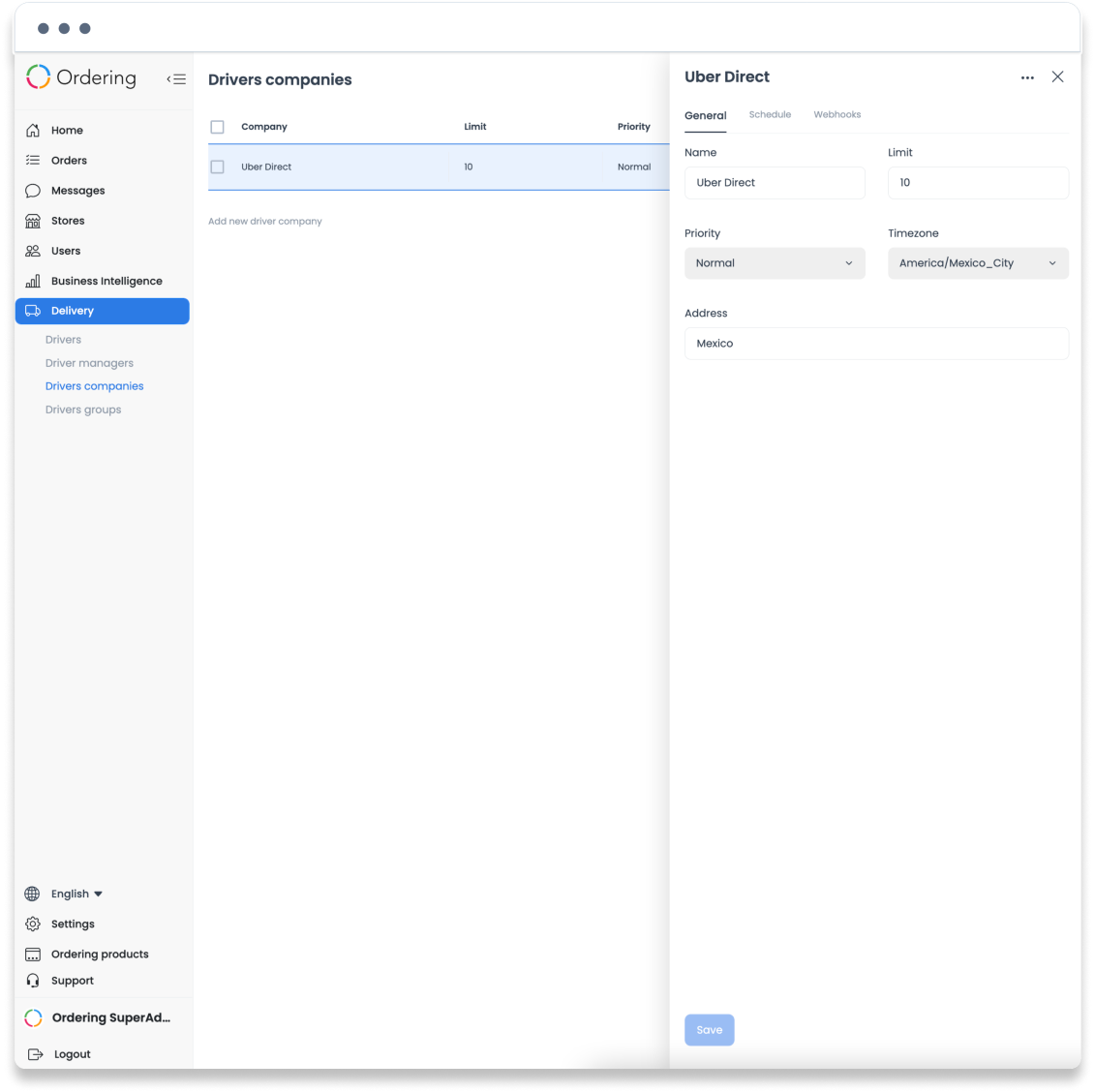This screenshot has height=1092, width=1095.
Task: Open Settings in the sidebar
Action: [73, 924]
